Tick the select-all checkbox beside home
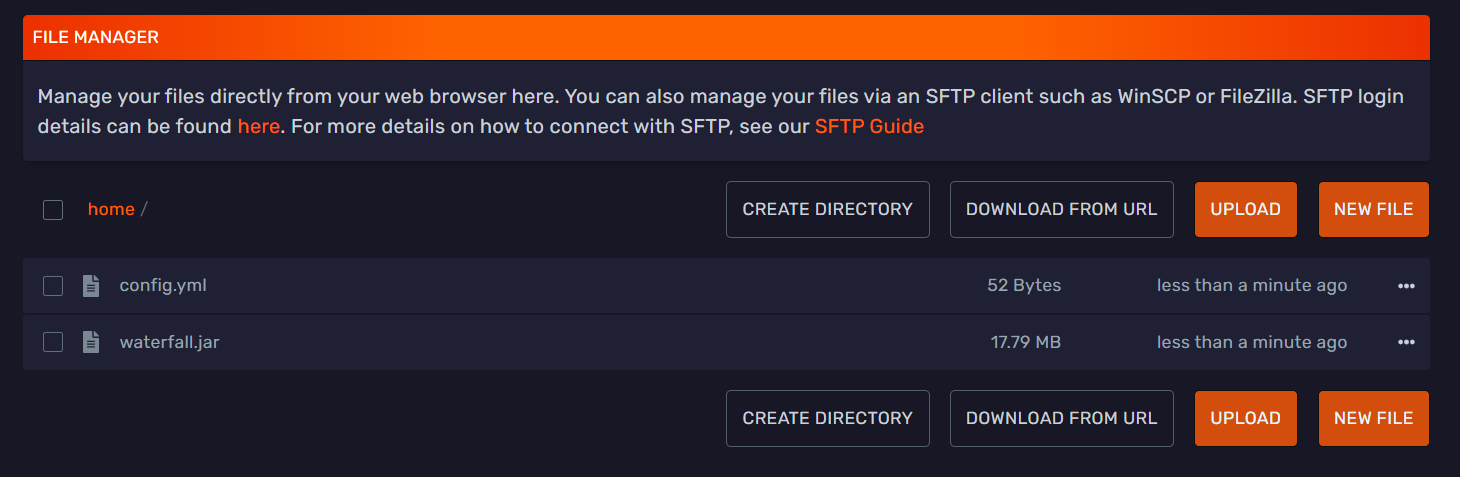Image resolution: width=1460 pixels, height=477 pixels. point(53,210)
